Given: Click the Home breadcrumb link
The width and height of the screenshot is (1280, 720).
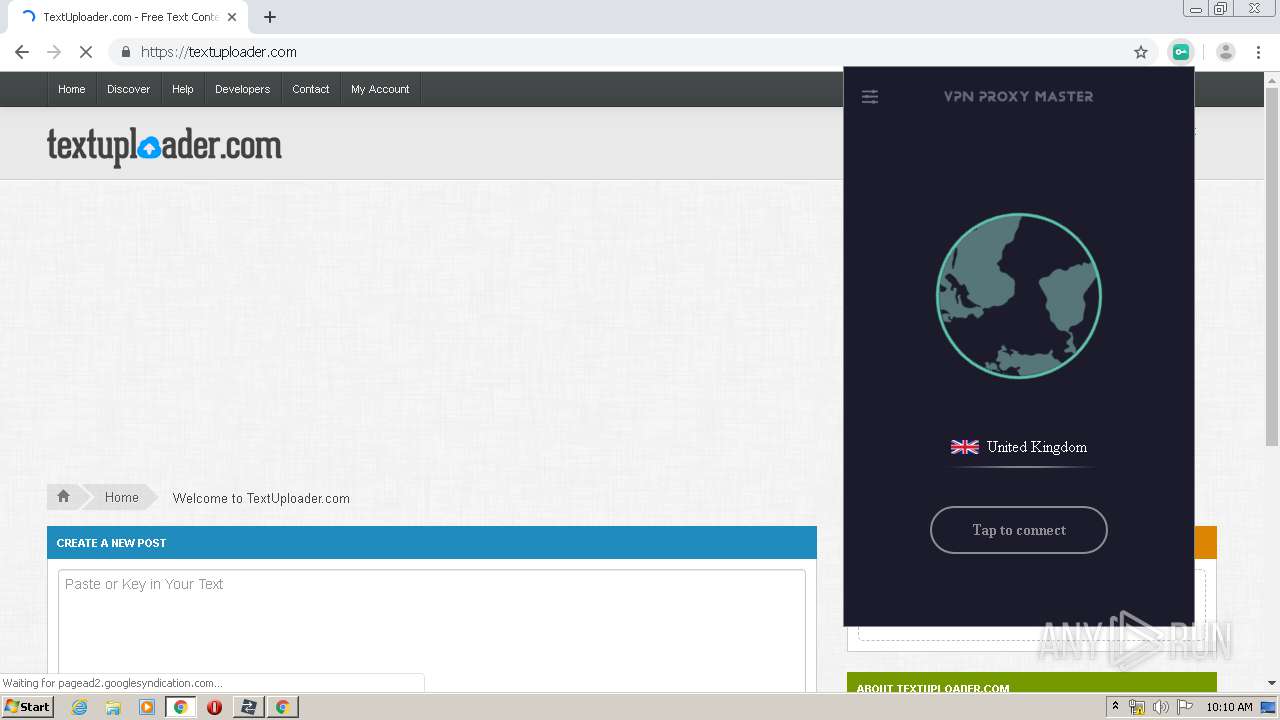Looking at the screenshot, I should [x=122, y=497].
